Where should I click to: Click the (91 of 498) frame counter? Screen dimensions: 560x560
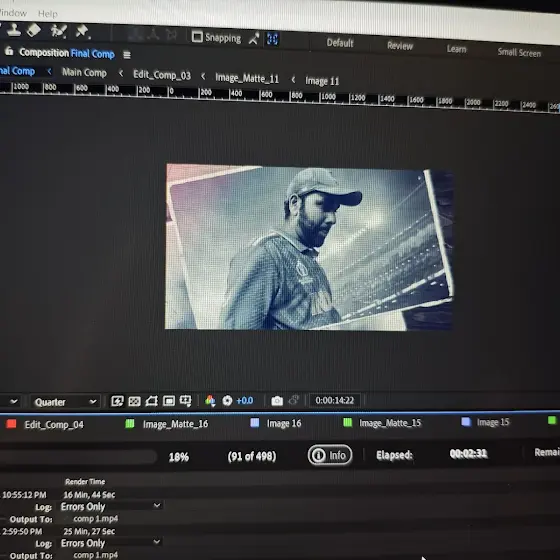(252, 456)
